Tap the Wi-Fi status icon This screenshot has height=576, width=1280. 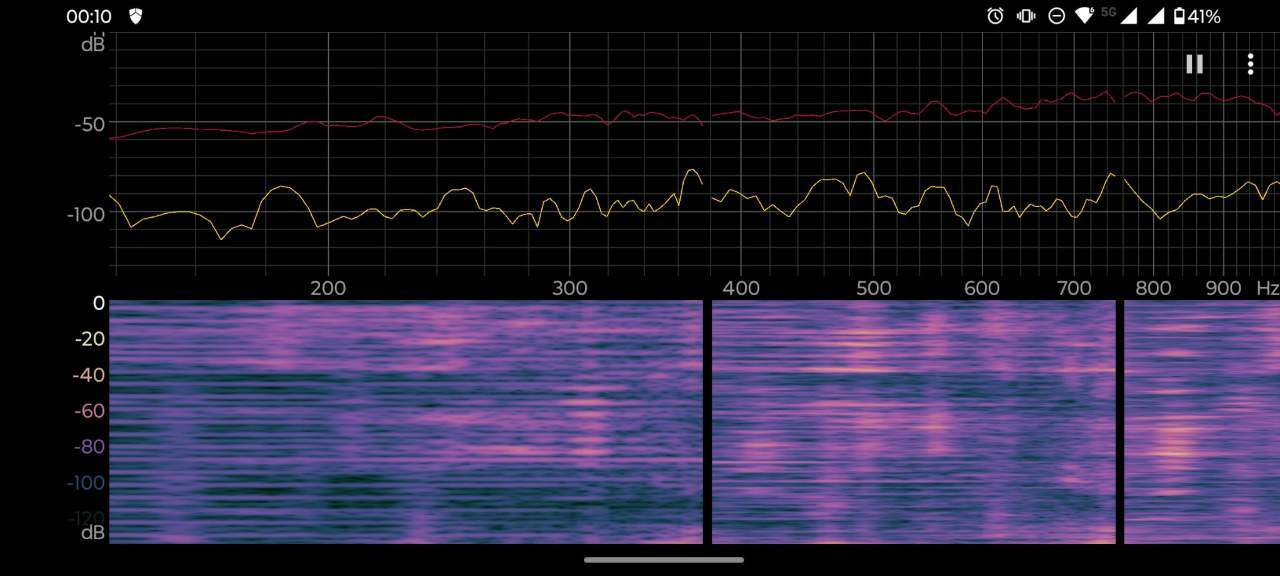pyautogui.click(x=1085, y=16)
